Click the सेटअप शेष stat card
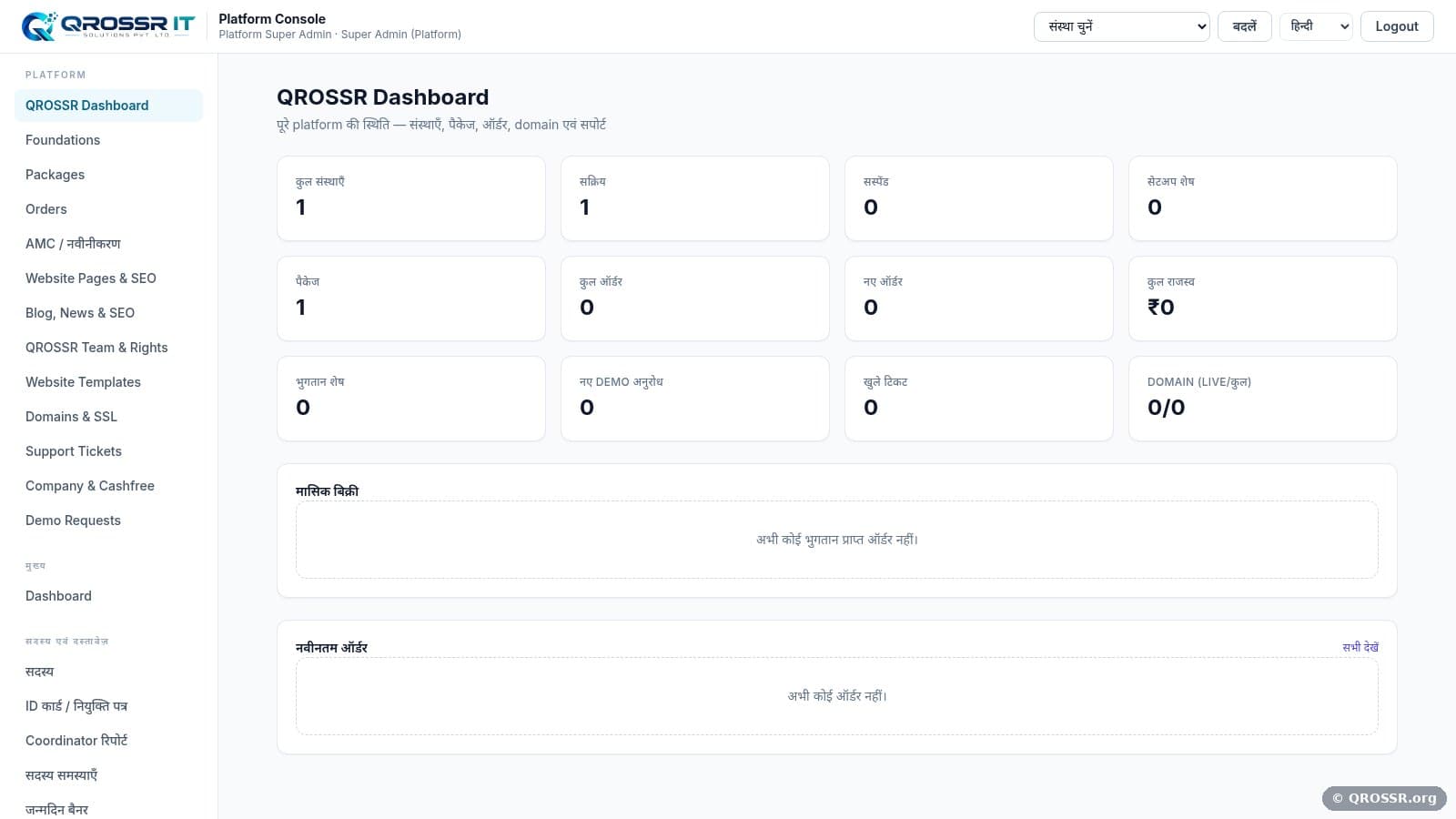This screenshot has width=1456, height=819. pos(1263,198)
